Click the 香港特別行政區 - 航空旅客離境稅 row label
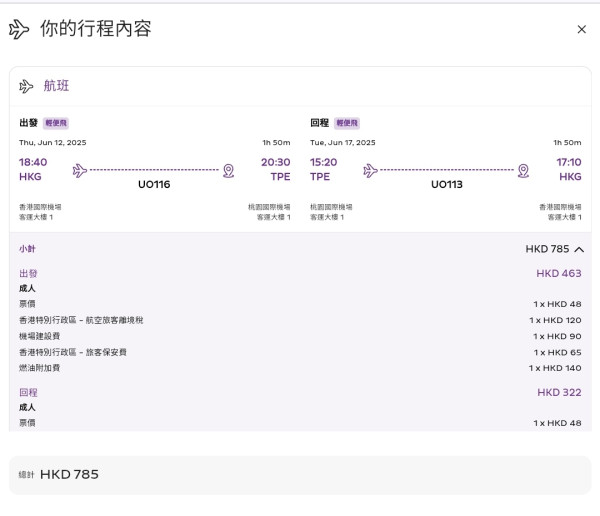The image size is (600, 516). coord(81,320)
